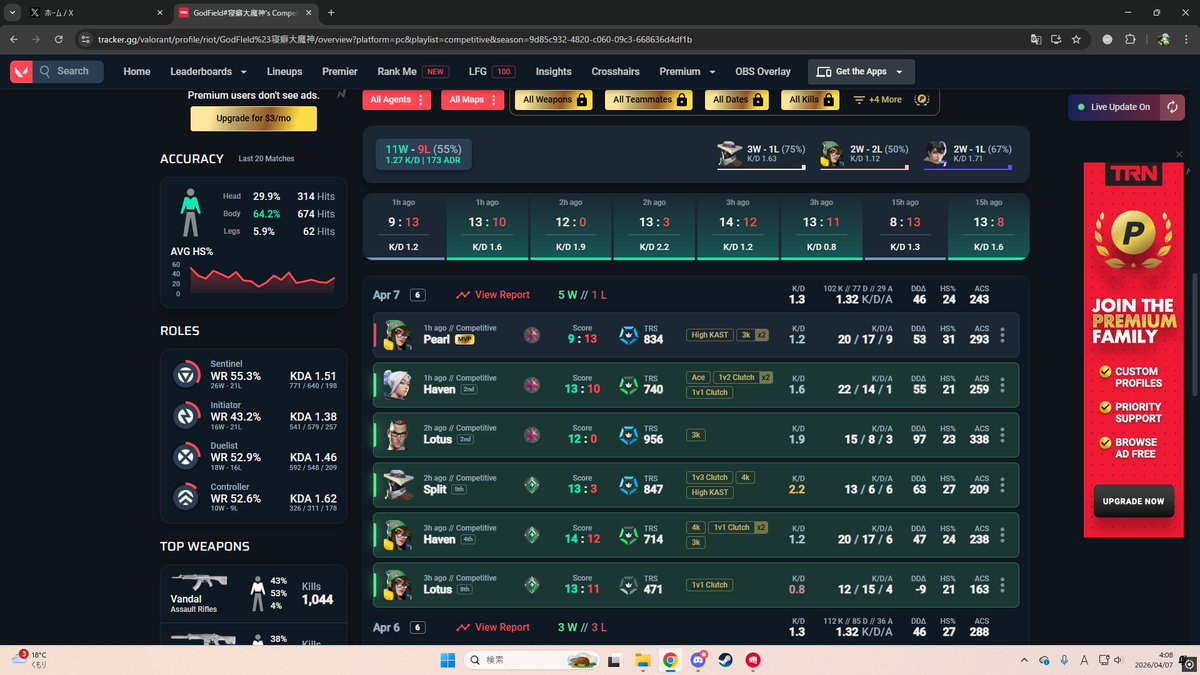Click the TRS badge icon beside 471
The image size is (1200, 675).
click(629, 585)
